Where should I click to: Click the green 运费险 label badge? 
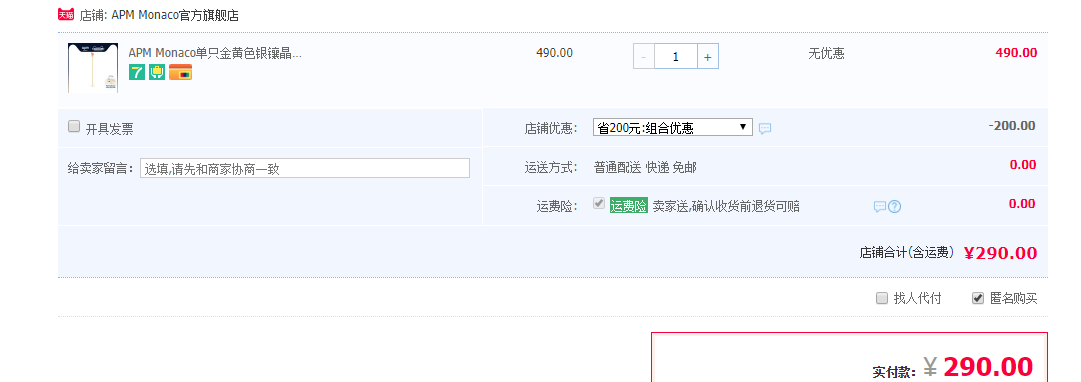(x=629, y=205)
